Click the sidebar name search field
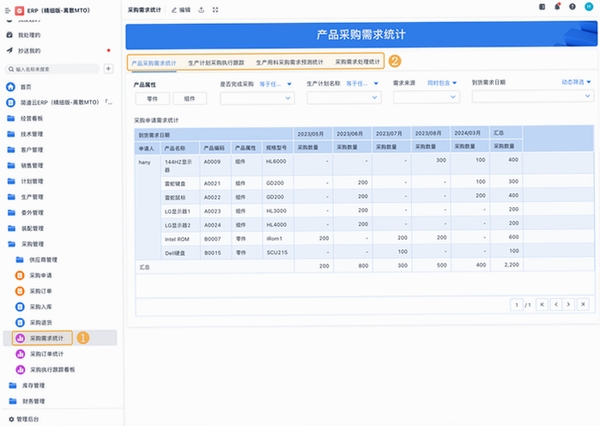600x426 pixels. [x=53, y=69]
